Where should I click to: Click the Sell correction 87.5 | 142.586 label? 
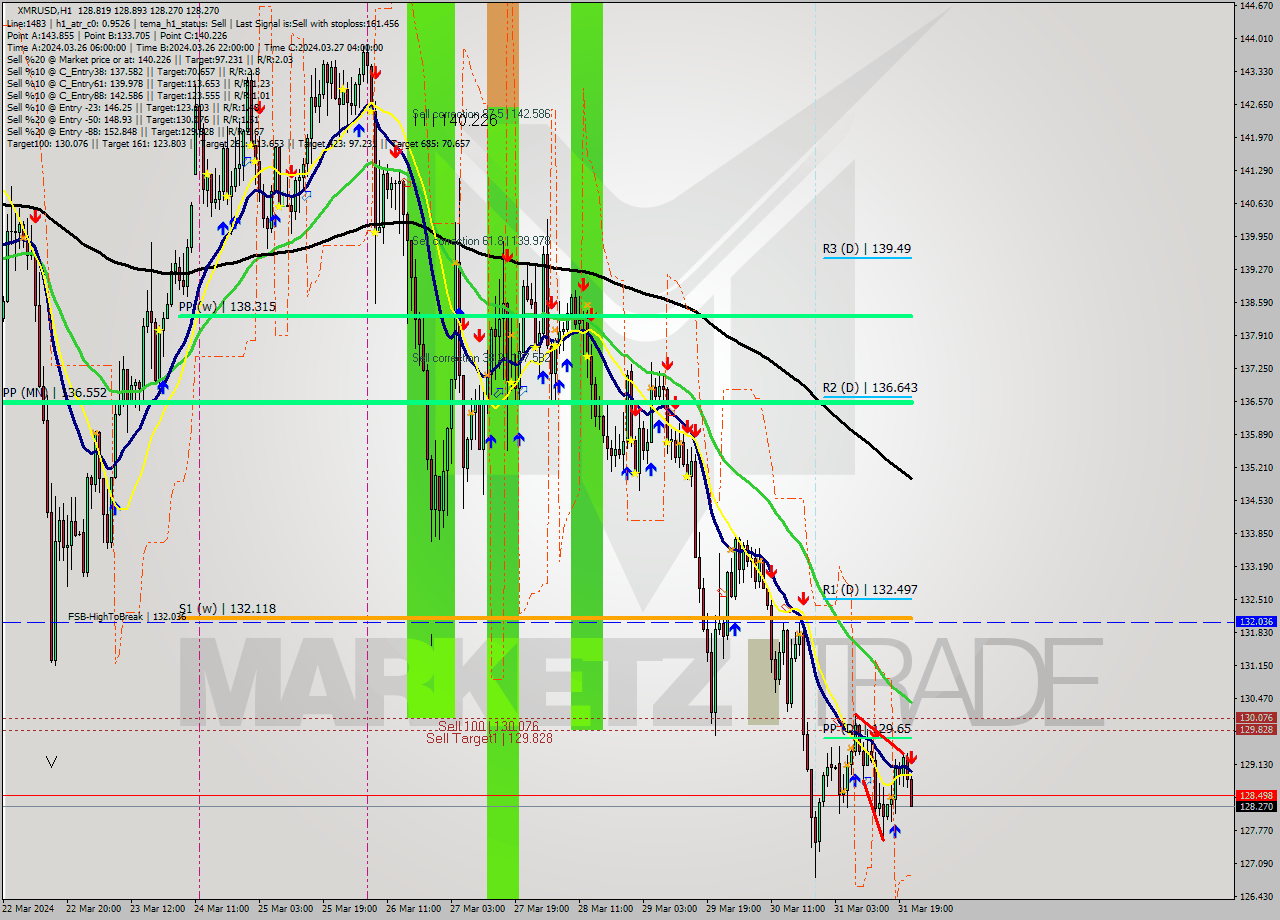pos(481,114)
